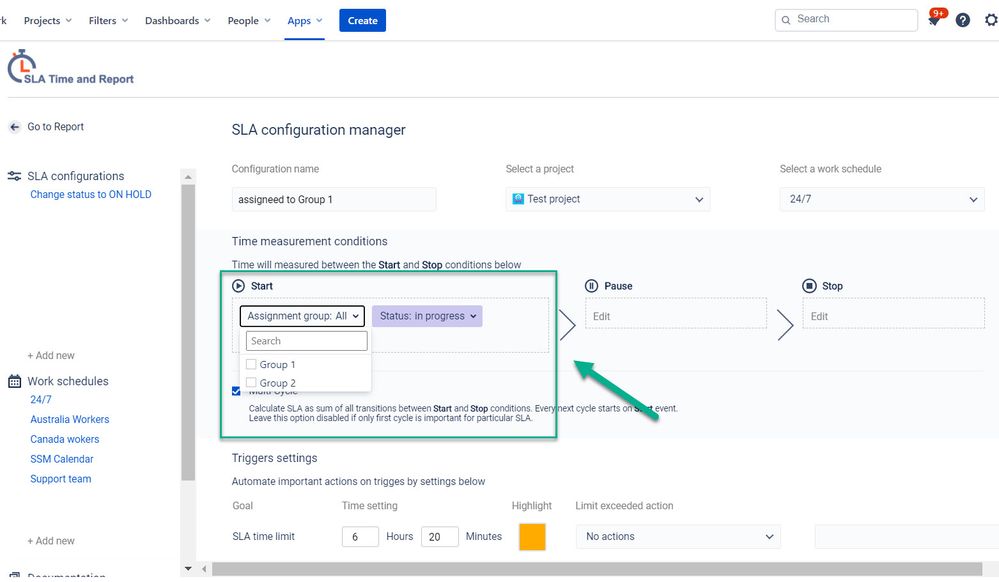Click the Go to Report back arrow

tap(14, 127)
